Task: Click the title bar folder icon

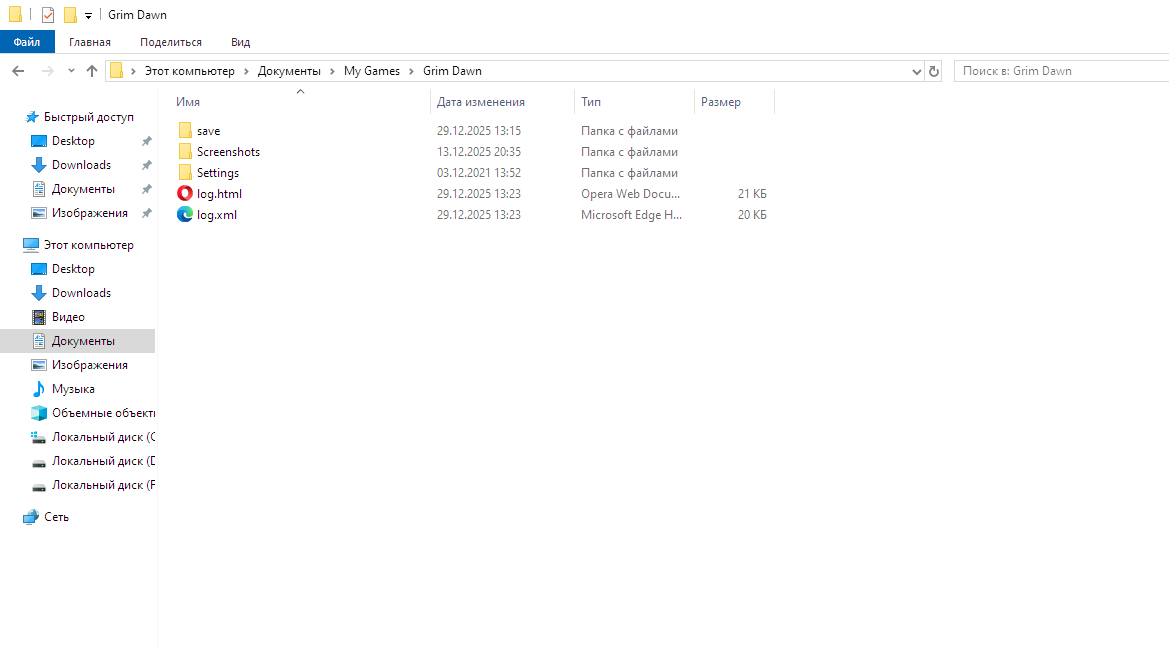Action: click(x=15, y=14)
